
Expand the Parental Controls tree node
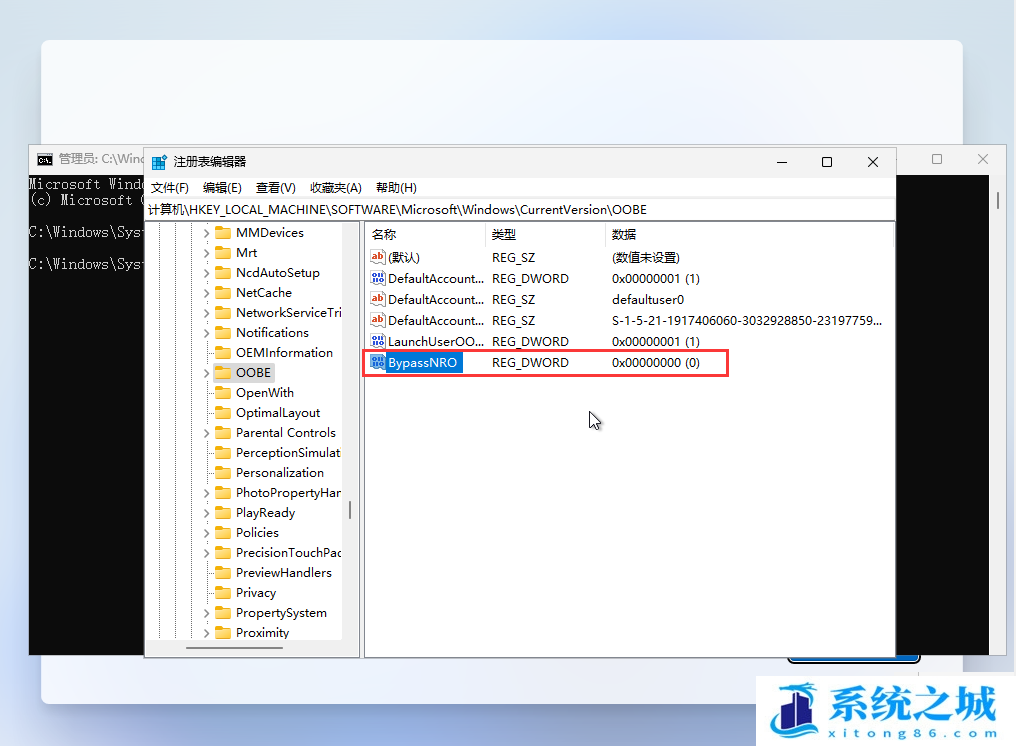(207, 433)
